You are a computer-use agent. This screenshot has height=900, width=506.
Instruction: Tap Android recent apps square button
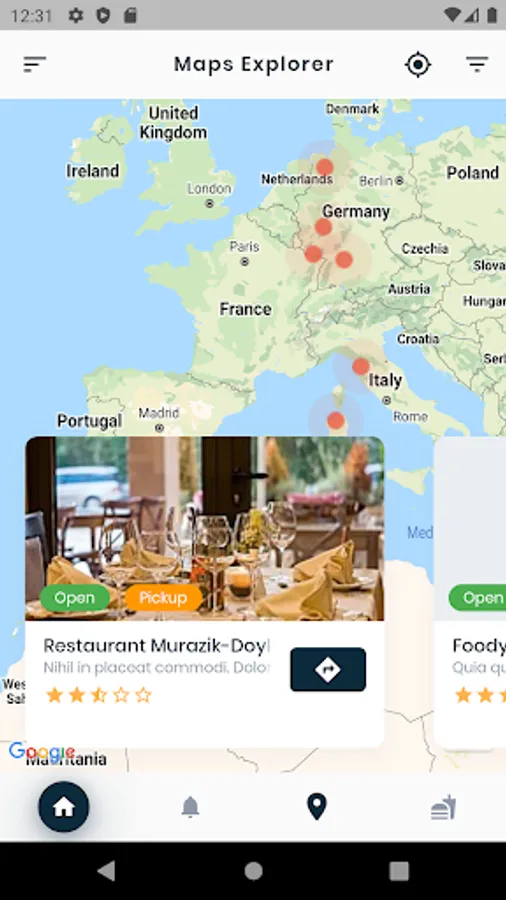tap(399, 871)
